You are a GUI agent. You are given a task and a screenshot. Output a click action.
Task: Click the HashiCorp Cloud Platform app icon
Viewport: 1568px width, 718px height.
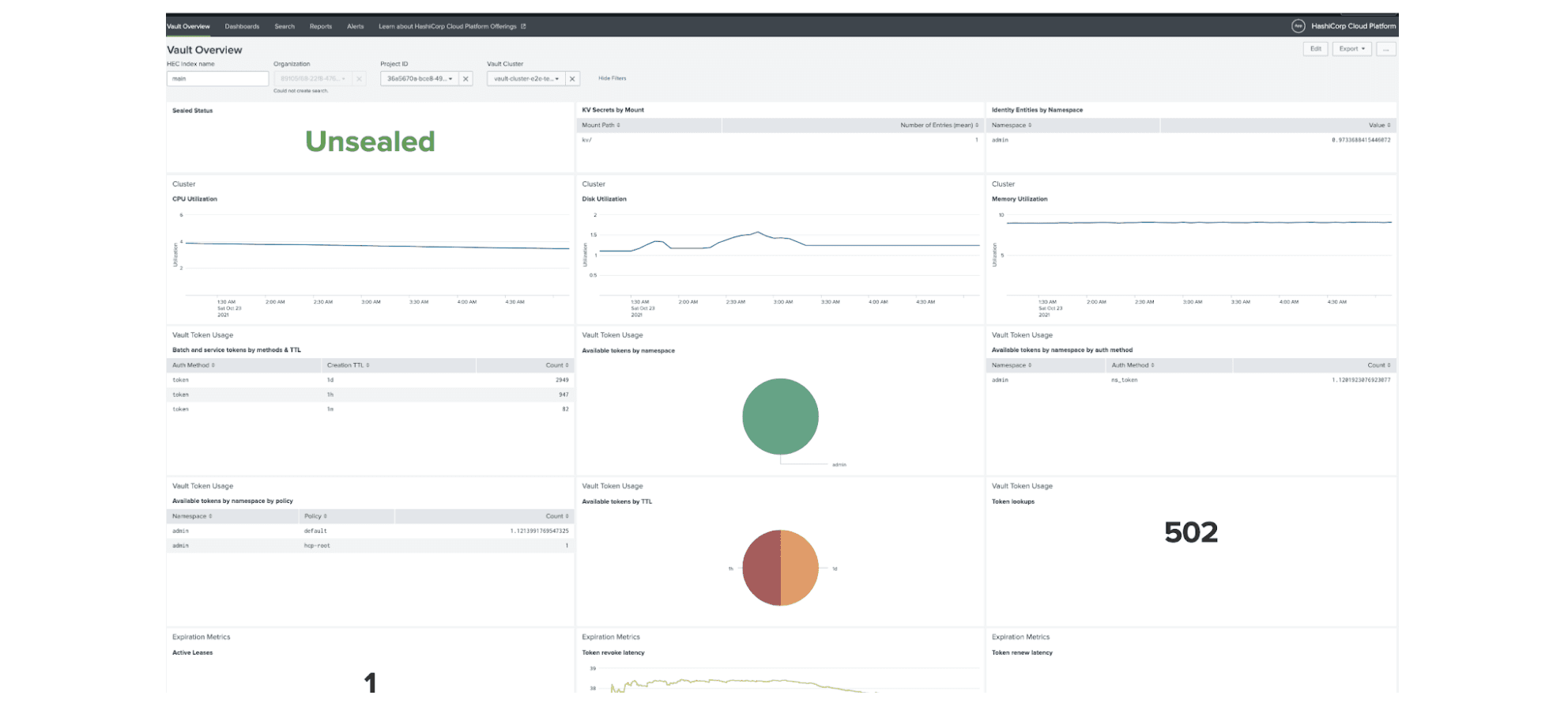pos(1298,26)
